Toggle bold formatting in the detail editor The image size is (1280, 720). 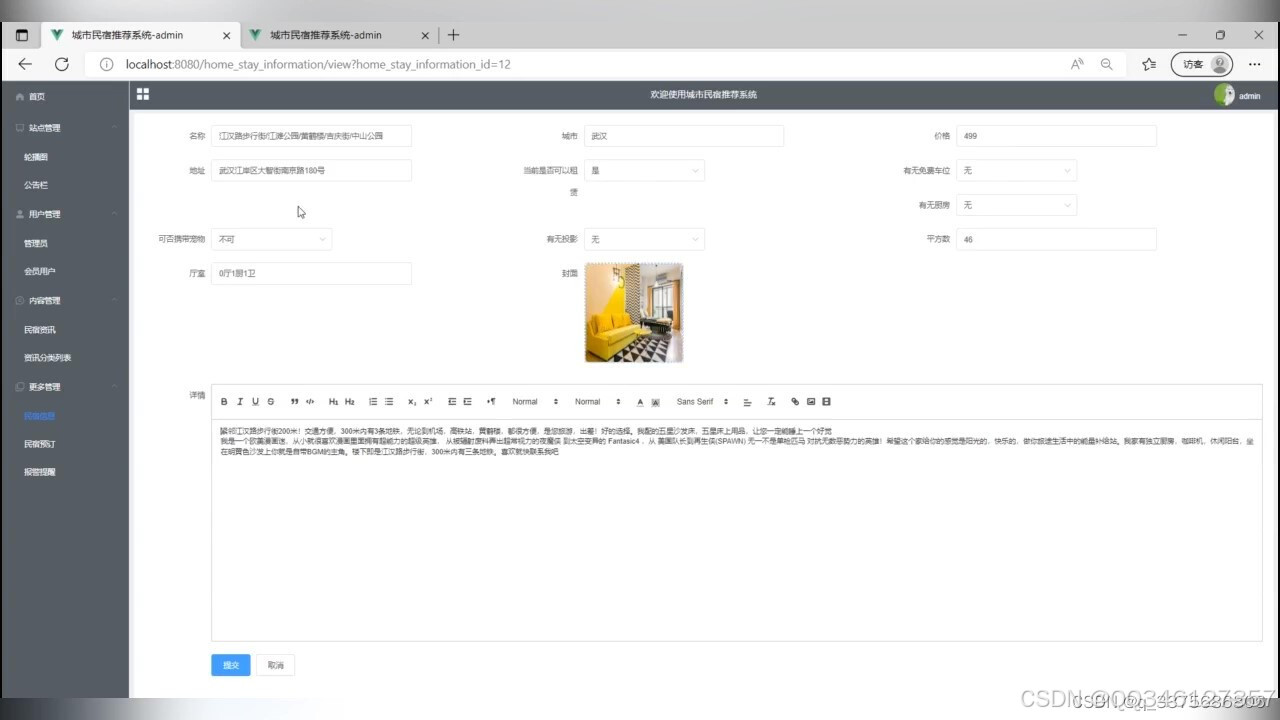(x=224, y=401)
